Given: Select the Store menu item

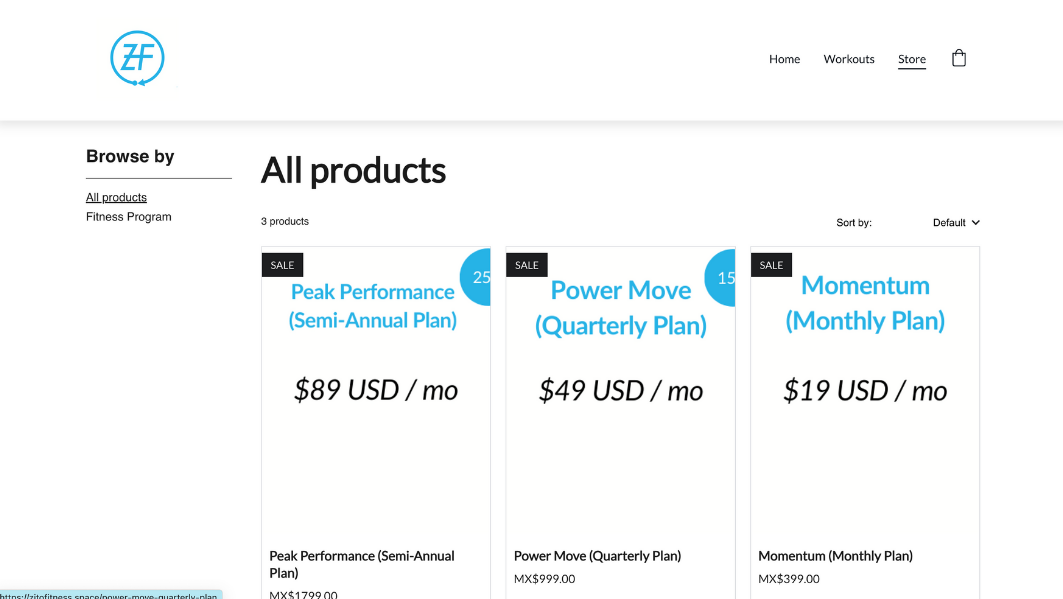Looking at the screenshot, I should [911, 59].
